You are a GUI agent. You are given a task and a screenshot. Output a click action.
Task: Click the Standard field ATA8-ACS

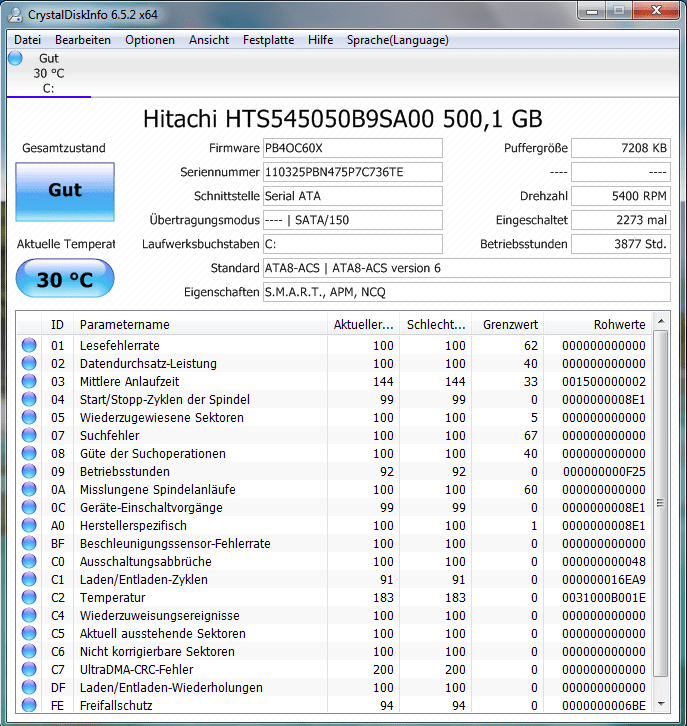(x=467, y=269)
